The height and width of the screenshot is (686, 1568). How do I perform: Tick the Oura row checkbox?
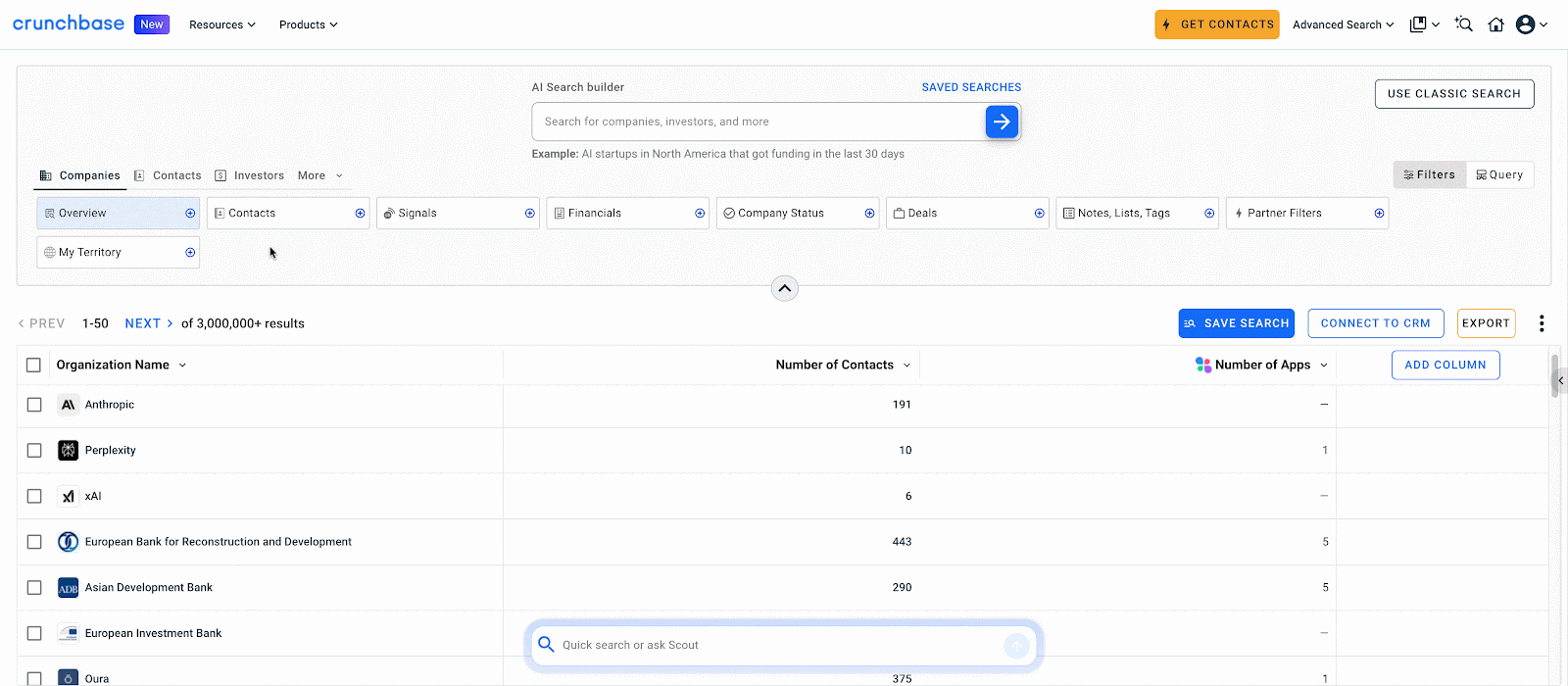pos(34,678)
